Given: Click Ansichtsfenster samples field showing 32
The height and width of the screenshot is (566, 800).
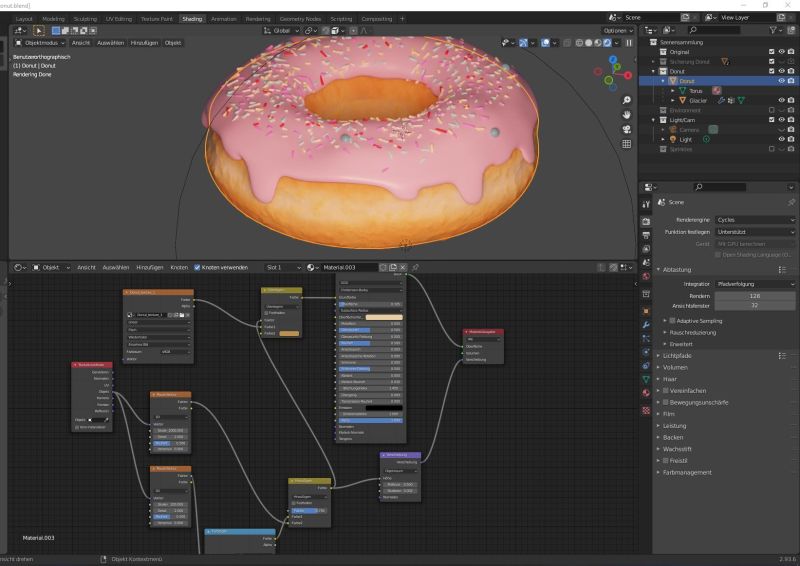Looking at the screenshot, I should pos(755,305).
